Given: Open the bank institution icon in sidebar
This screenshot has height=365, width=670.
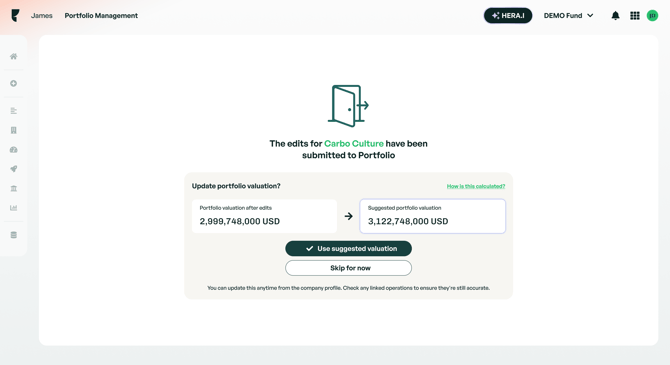Looking at the screenshot, I should click(14, 188).
